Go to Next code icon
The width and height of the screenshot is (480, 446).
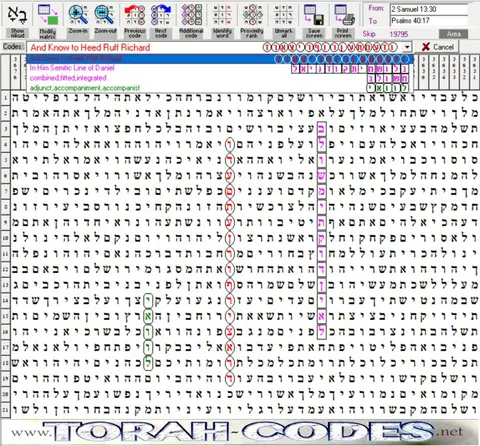point(161,14)
